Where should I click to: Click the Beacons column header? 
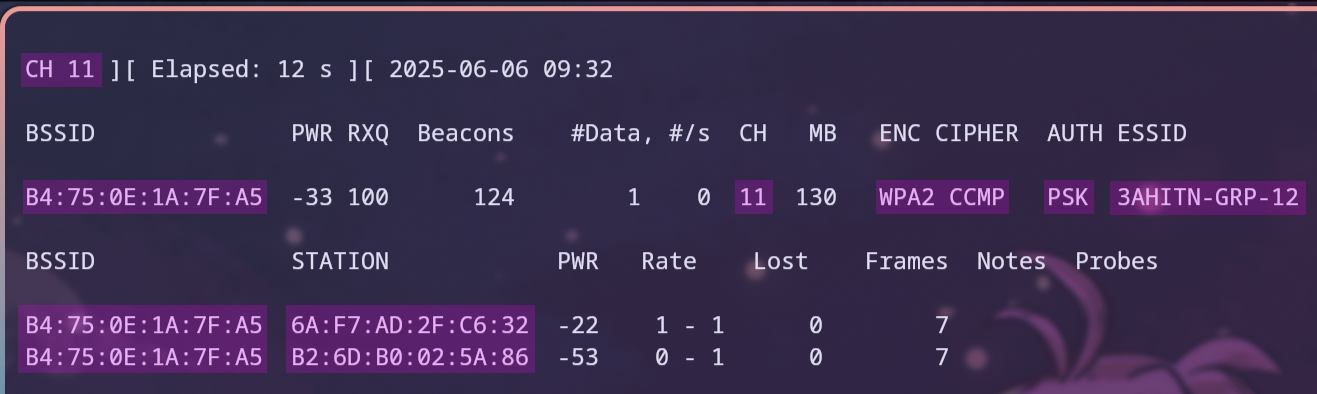466,134
